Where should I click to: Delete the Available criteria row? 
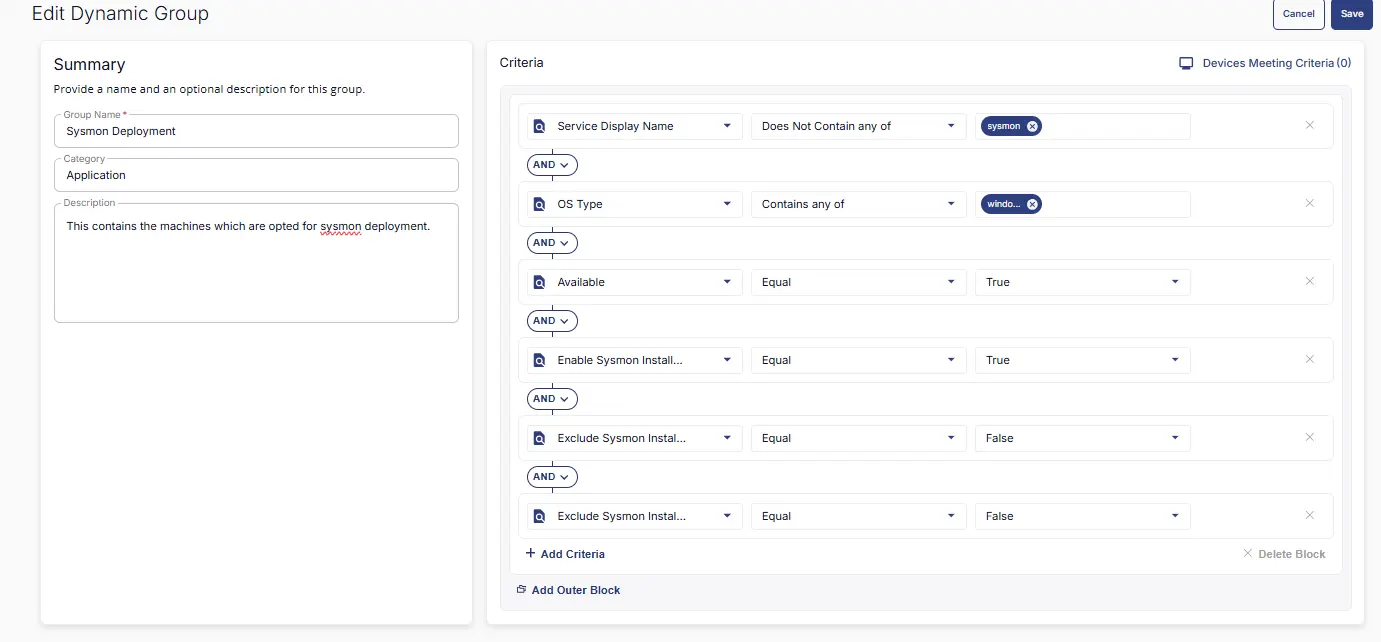[x=1309, y=281]
